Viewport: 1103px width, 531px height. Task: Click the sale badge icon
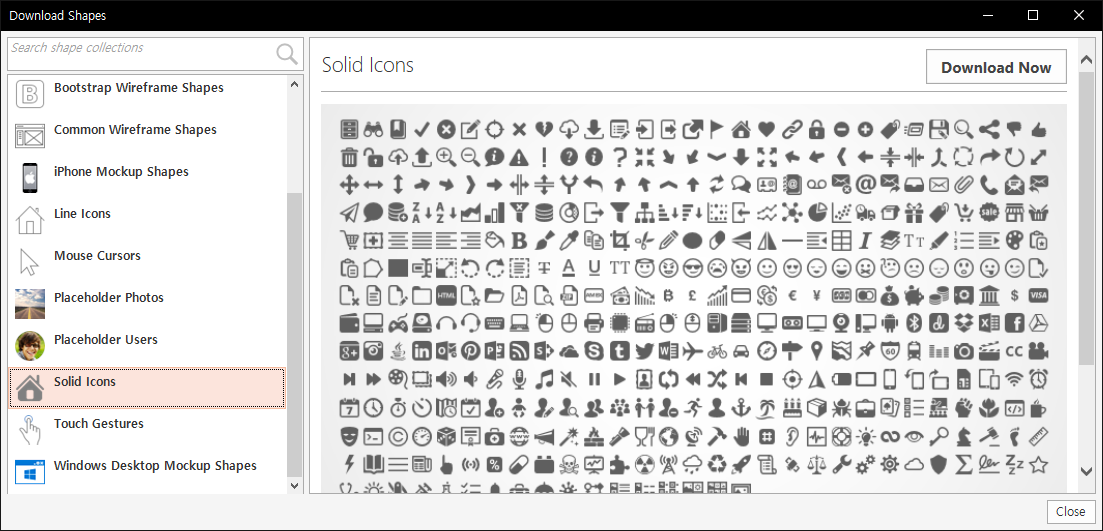pyautogui.click(x=989, y=212)
